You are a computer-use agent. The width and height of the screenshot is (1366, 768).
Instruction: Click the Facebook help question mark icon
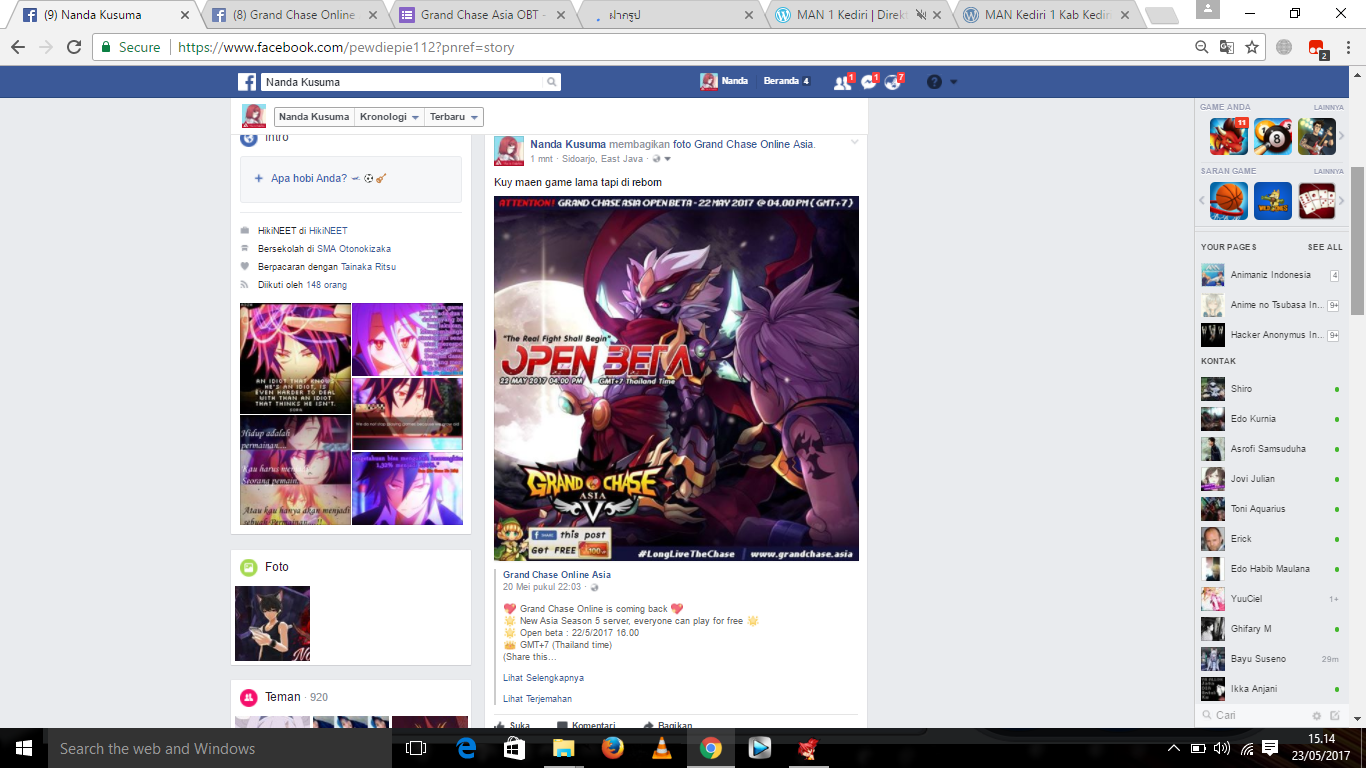pos(934,82)
